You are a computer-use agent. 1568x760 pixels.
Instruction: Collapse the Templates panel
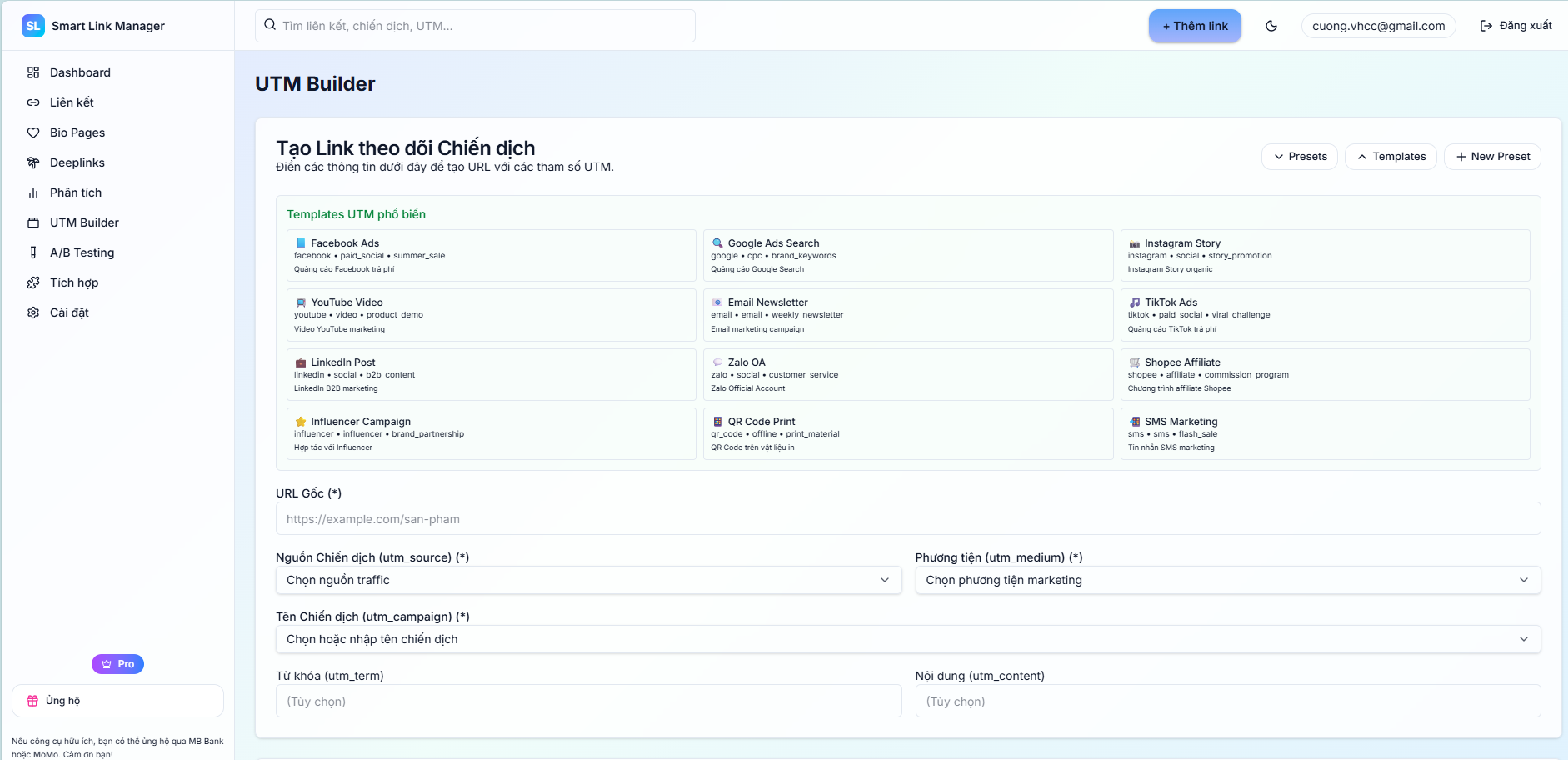tap(1391, 157)
